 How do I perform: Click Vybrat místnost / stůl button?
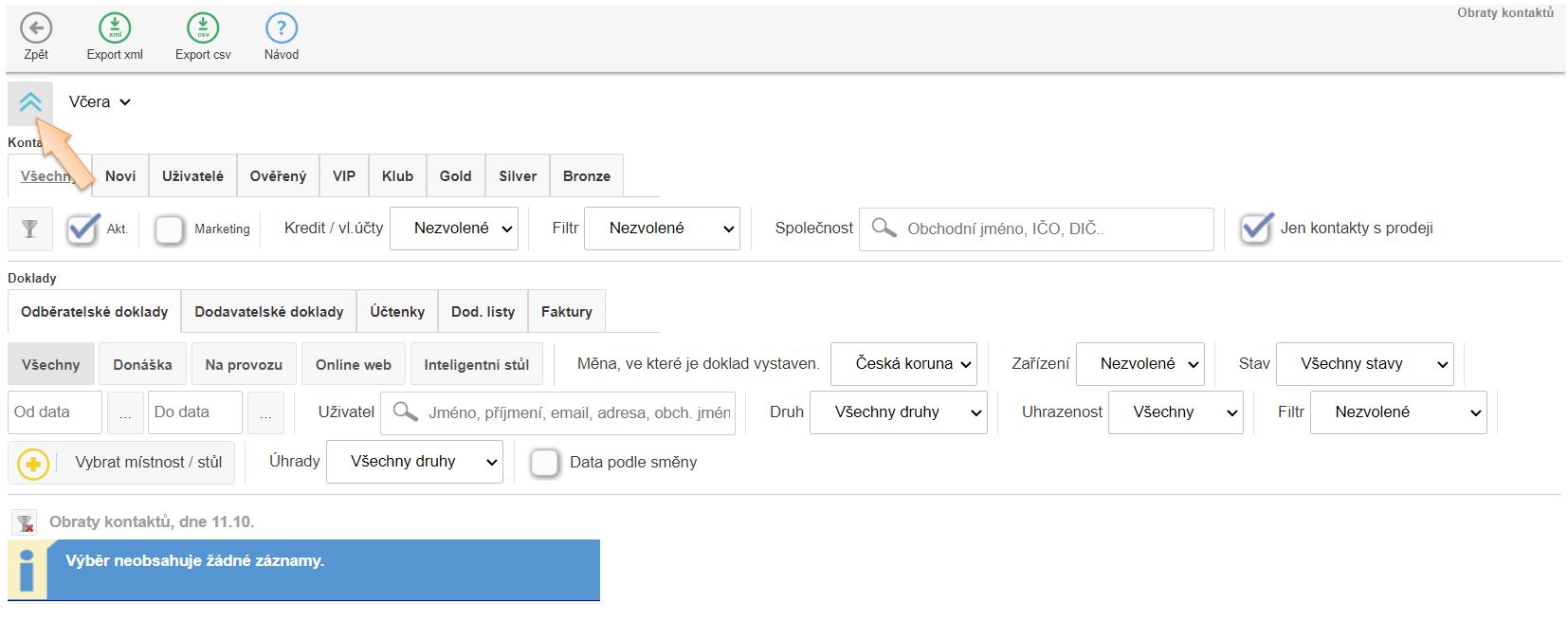[121, 463]
